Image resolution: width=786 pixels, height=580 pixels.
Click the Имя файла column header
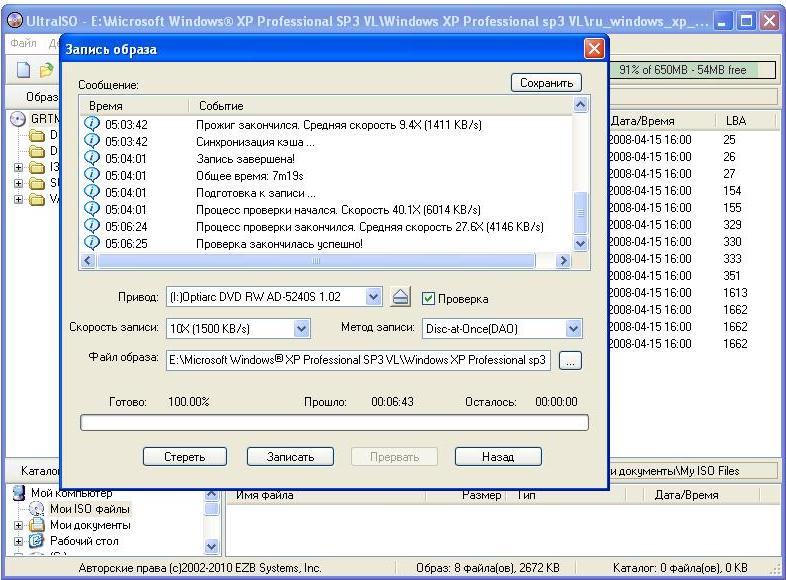click(x=326, y=495)
